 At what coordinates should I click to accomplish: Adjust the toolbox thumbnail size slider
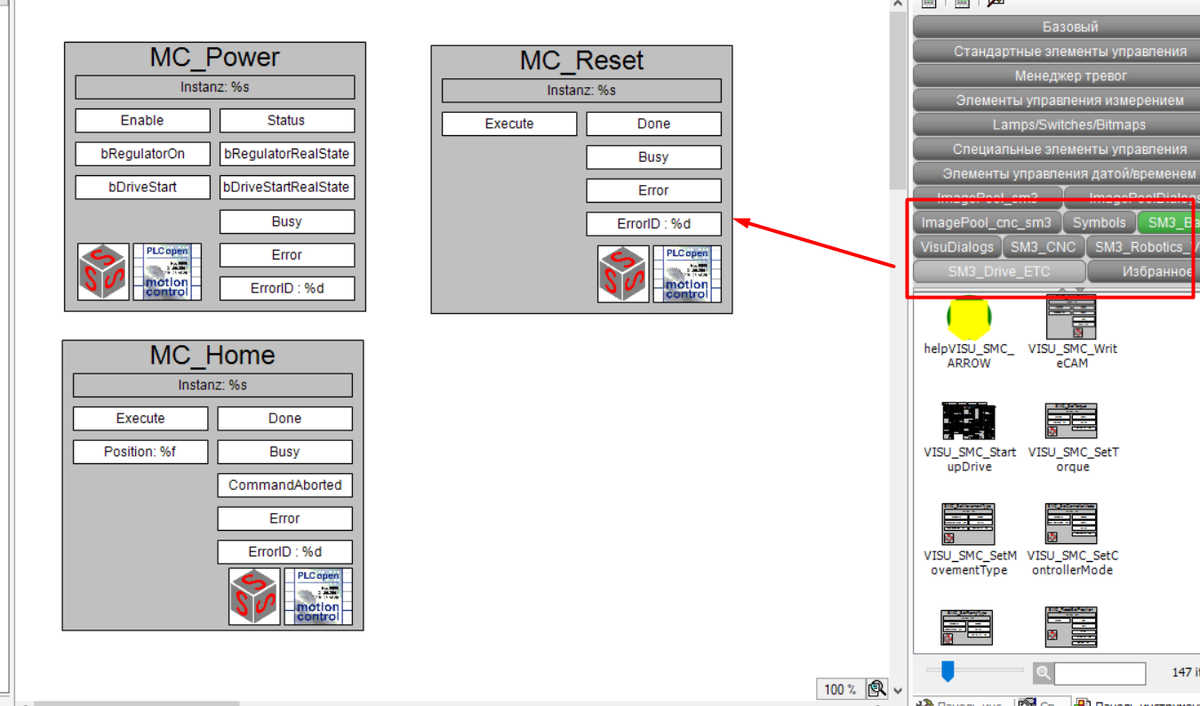(x=948, y=672)
